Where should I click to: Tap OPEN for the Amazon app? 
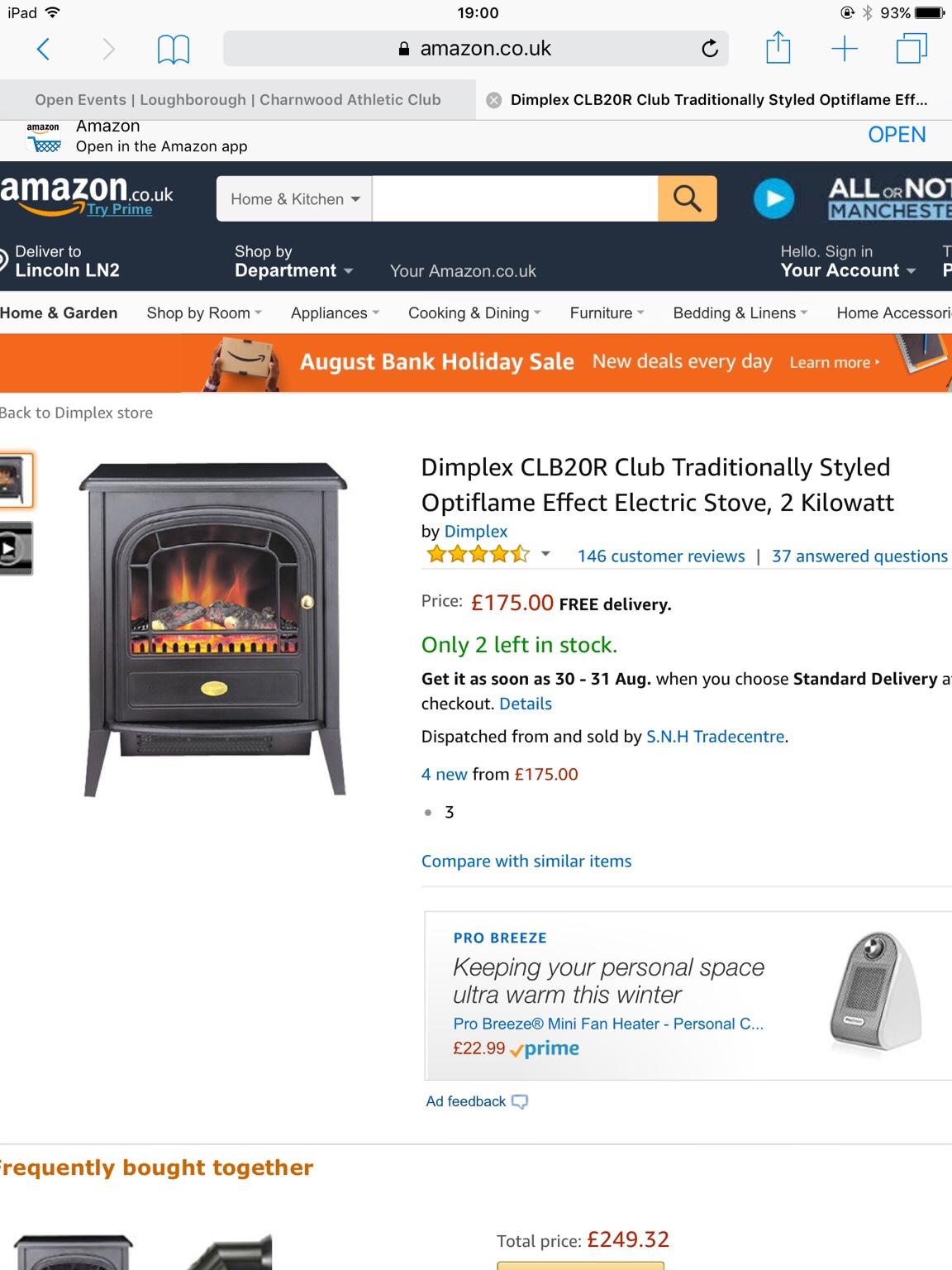[897, 135]
